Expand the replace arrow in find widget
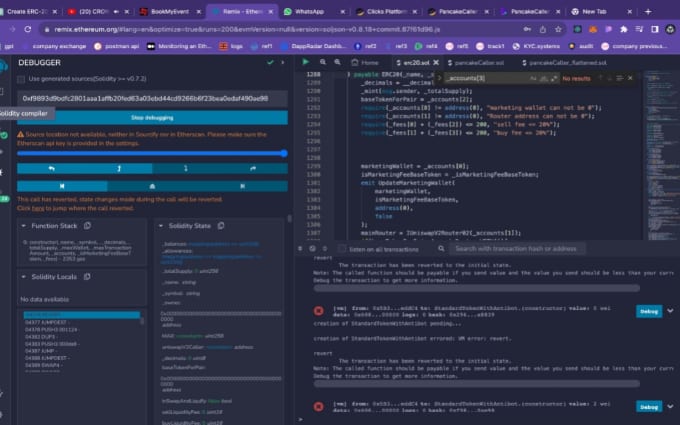The width and height of the screenshot is (680, 425). [439, 78]
